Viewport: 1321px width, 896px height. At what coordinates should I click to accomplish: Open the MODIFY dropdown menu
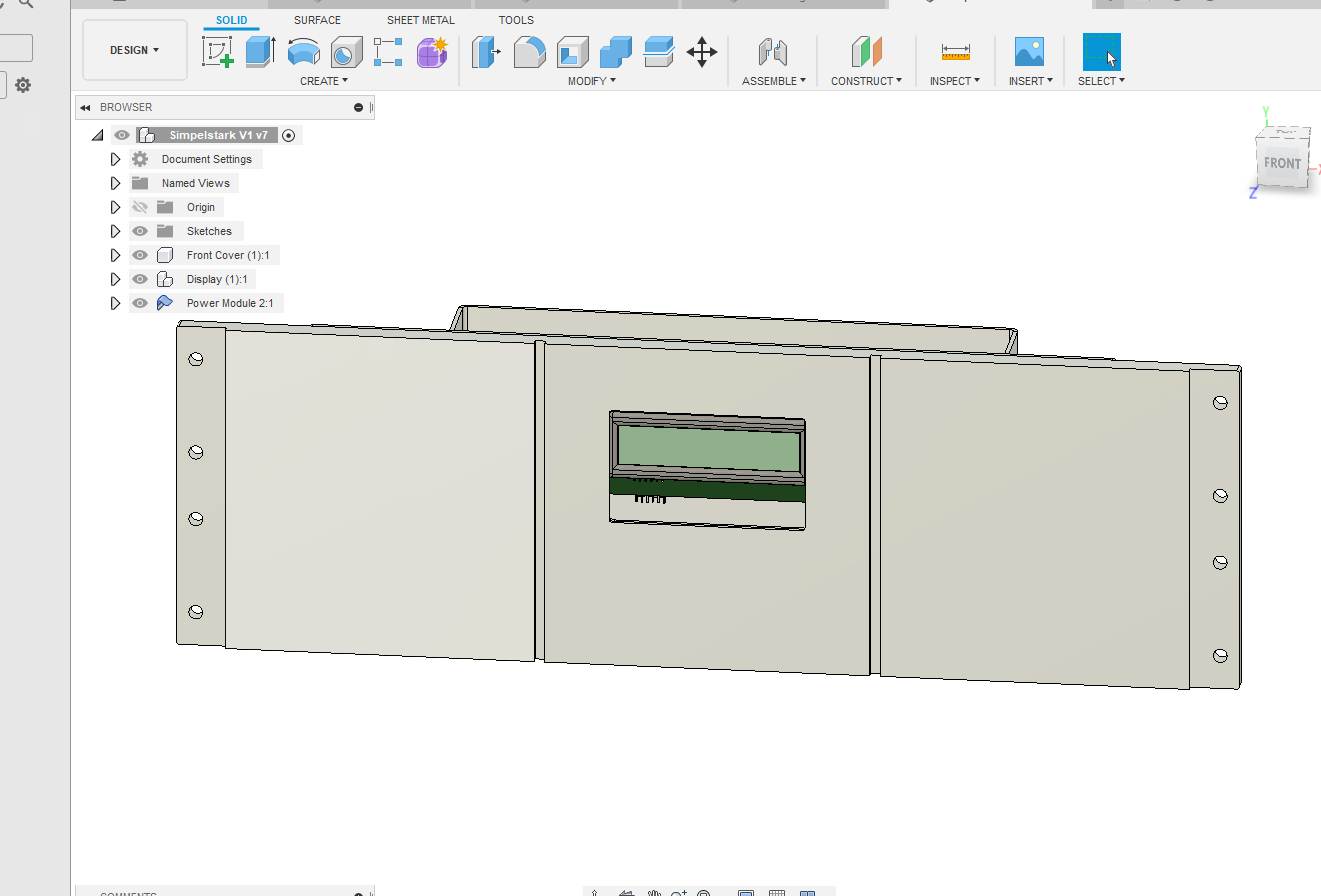click(x=592, y=81)
